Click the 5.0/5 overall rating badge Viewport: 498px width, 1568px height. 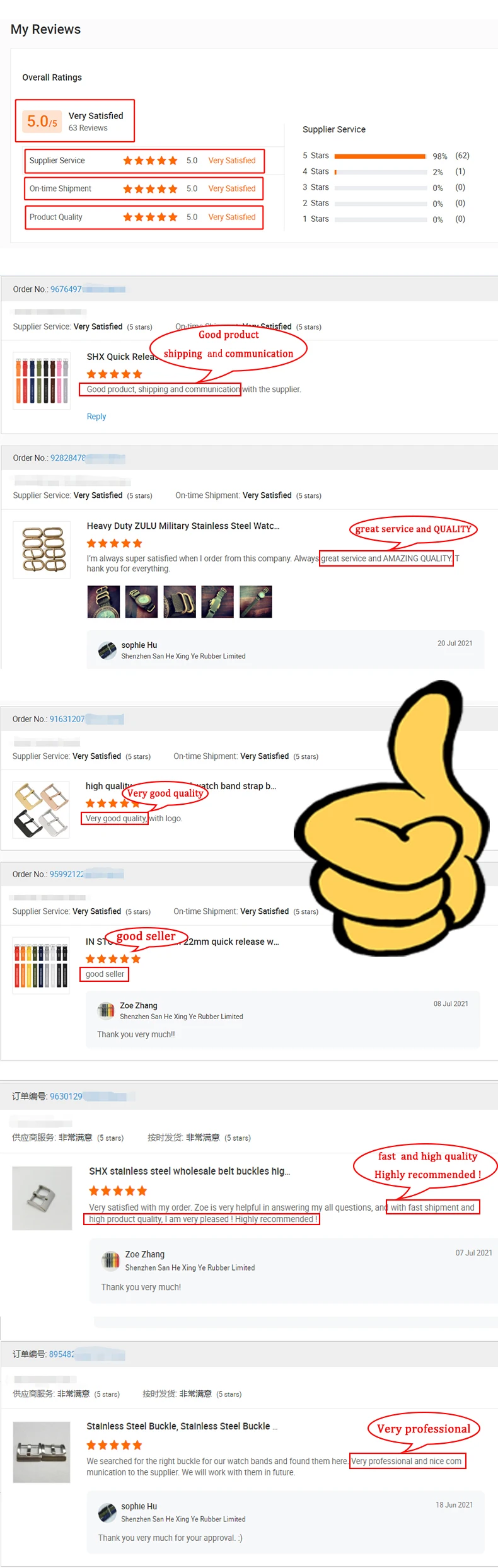pos(42,121)
